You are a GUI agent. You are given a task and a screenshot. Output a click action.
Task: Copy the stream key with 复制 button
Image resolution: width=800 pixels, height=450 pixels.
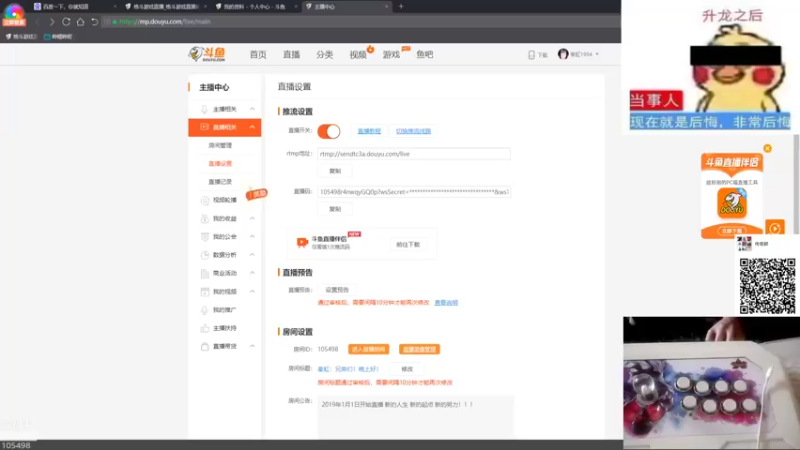pos(335,209)
